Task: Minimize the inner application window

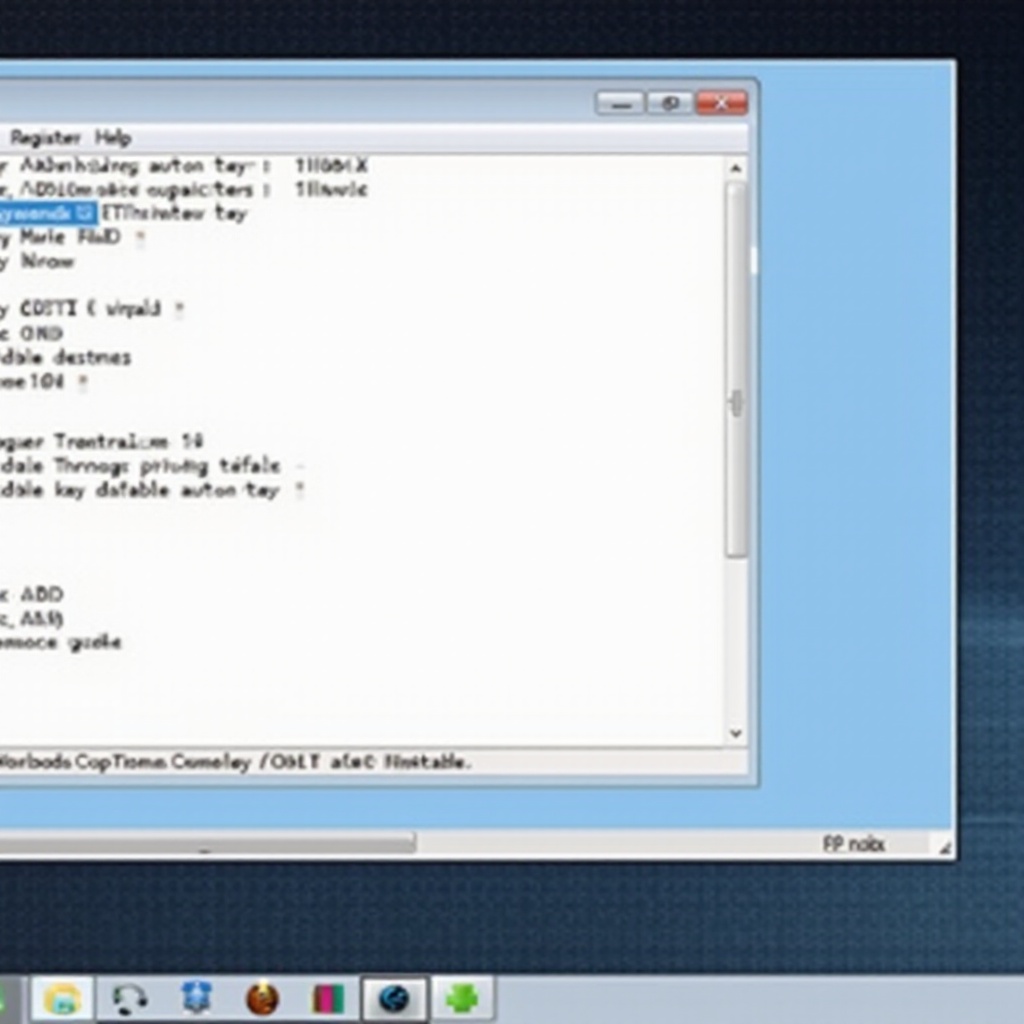Action: [x=619, y=103]
